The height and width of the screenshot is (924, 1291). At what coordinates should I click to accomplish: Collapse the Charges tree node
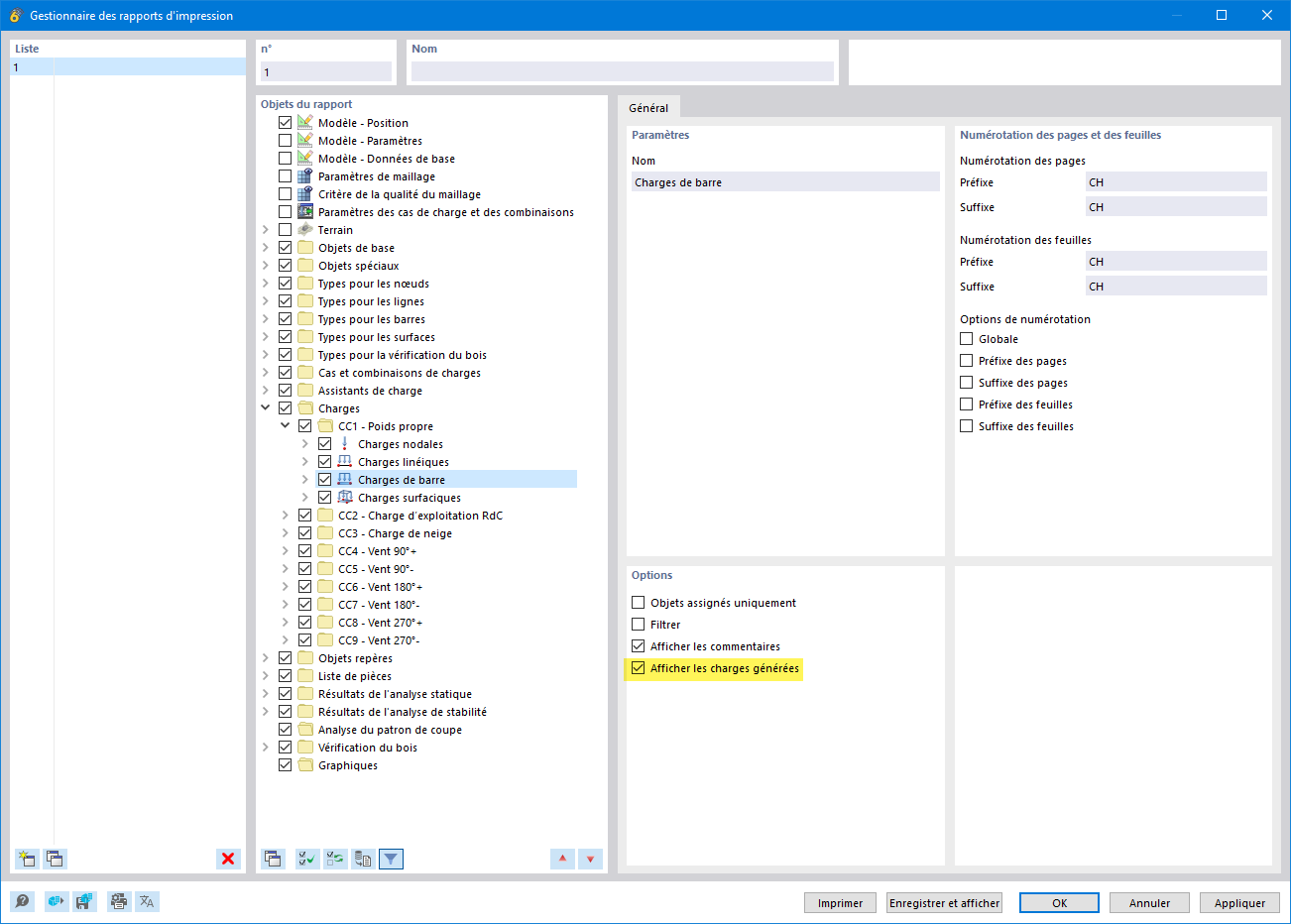(266, 408)
